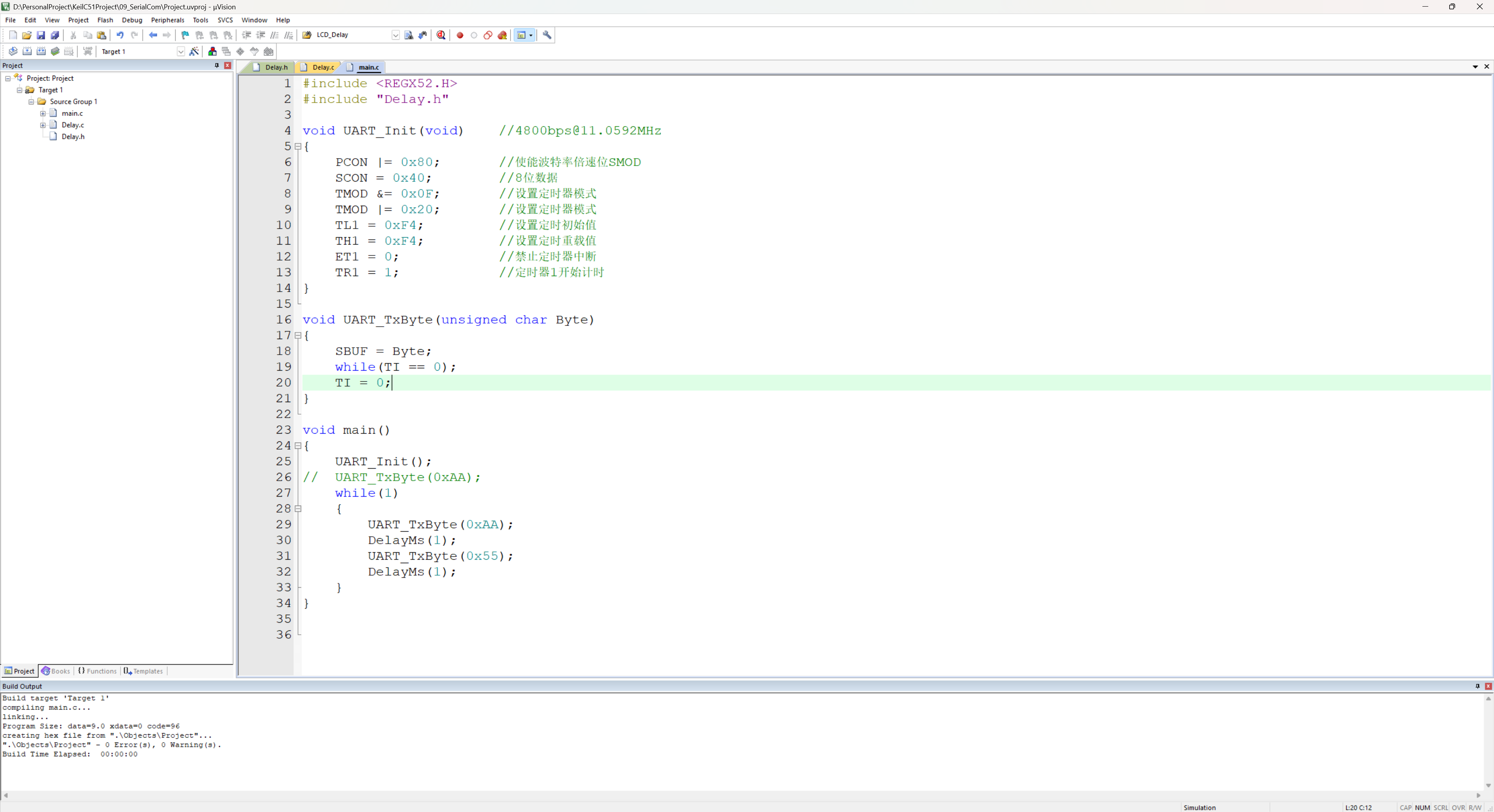Image resolution: width=1494 pixels, height=812 pixels.
Task: Expand the main.c tree node
Action: coord(43,113)
